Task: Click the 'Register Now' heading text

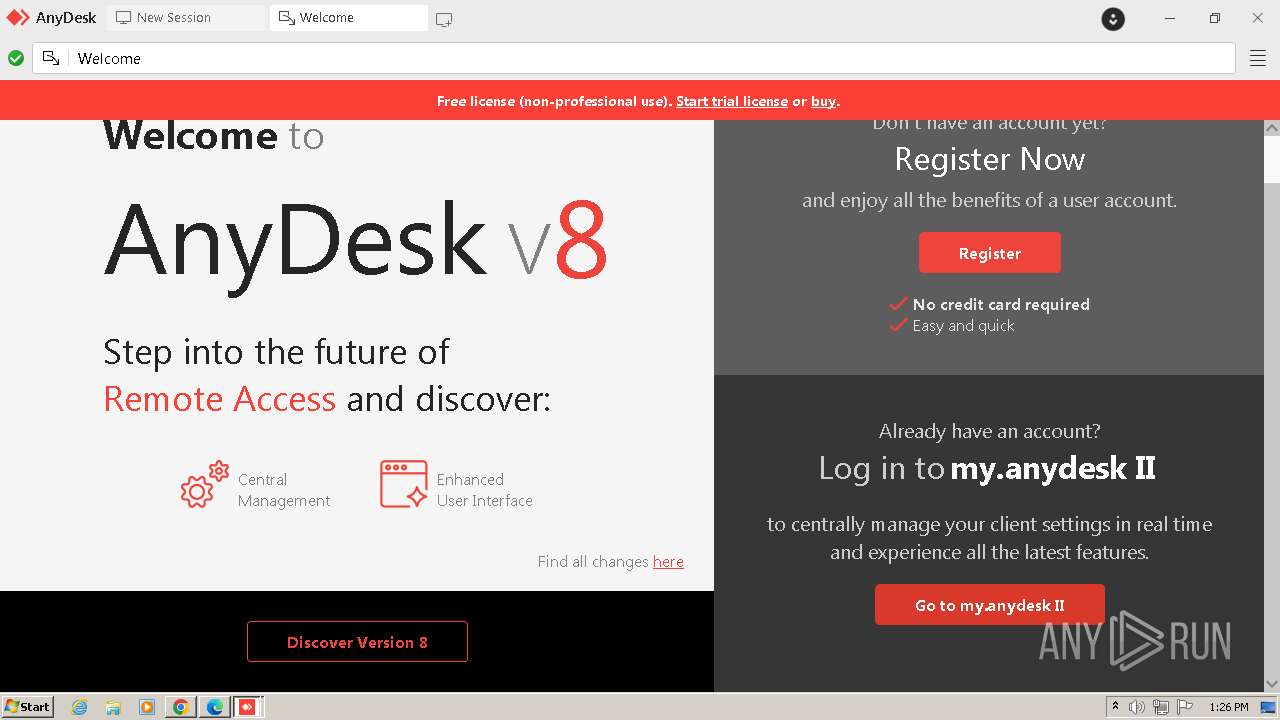Action: click(x=990, y=159)
